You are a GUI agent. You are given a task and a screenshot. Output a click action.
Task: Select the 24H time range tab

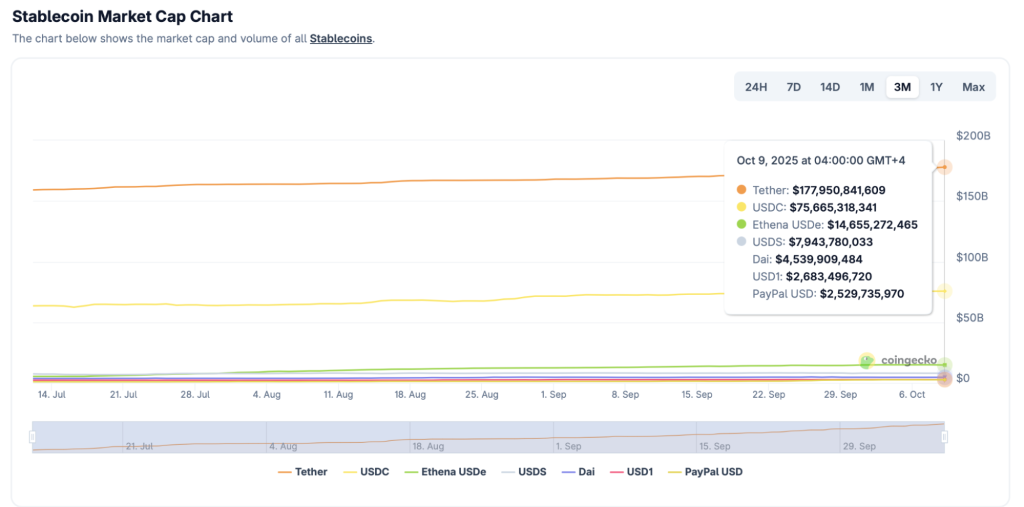point(756,87)
